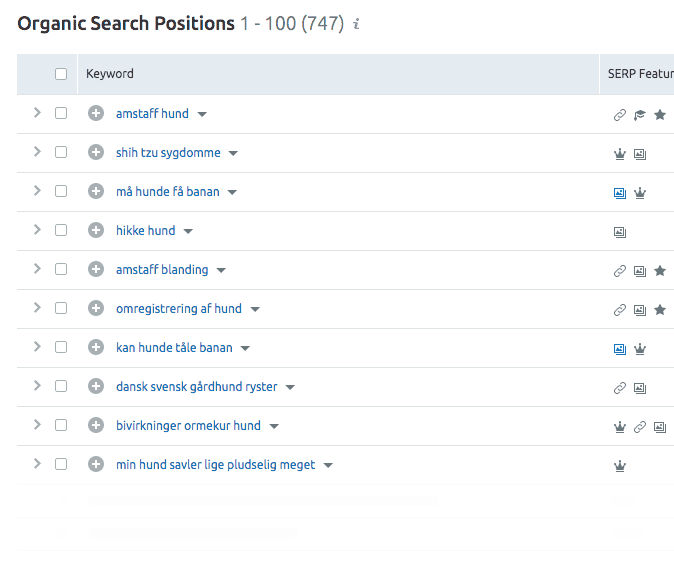Click plus icon next to amstaff hund

[x=96, y=113]
